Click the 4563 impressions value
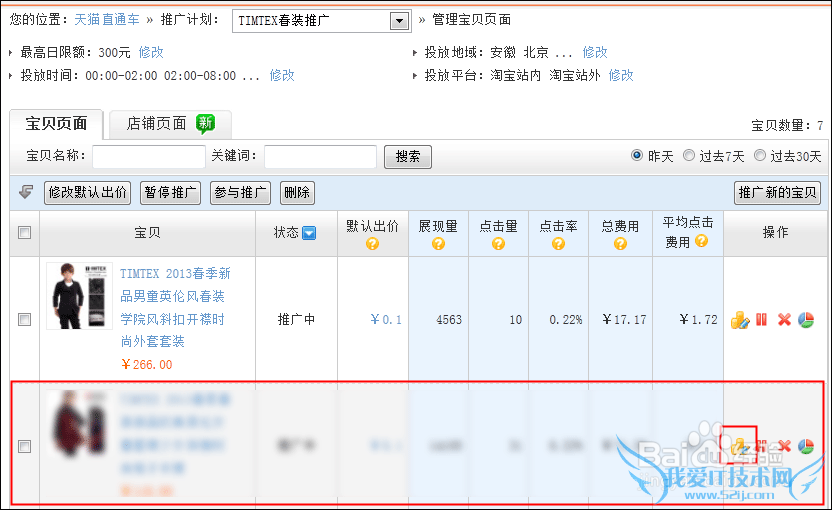 [x=449, y=319]
